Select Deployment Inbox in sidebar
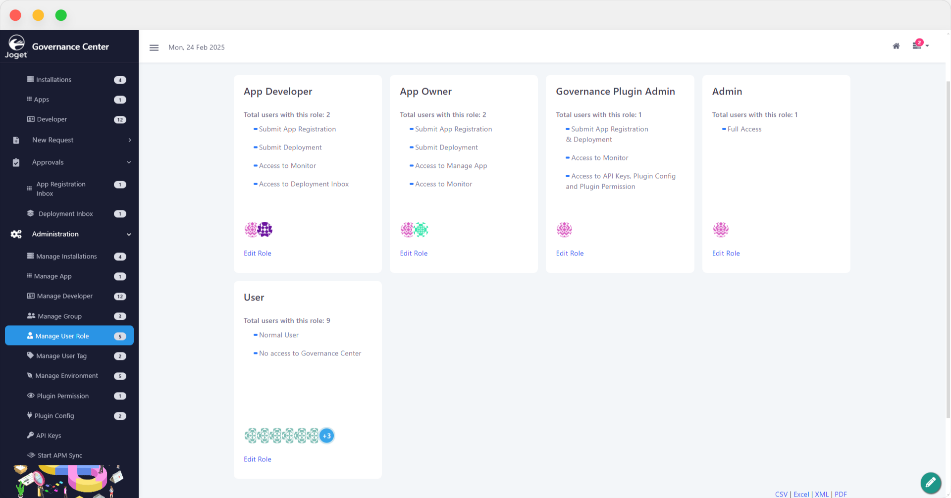Viewport: 951px width, 498px height. coord(65,214)
